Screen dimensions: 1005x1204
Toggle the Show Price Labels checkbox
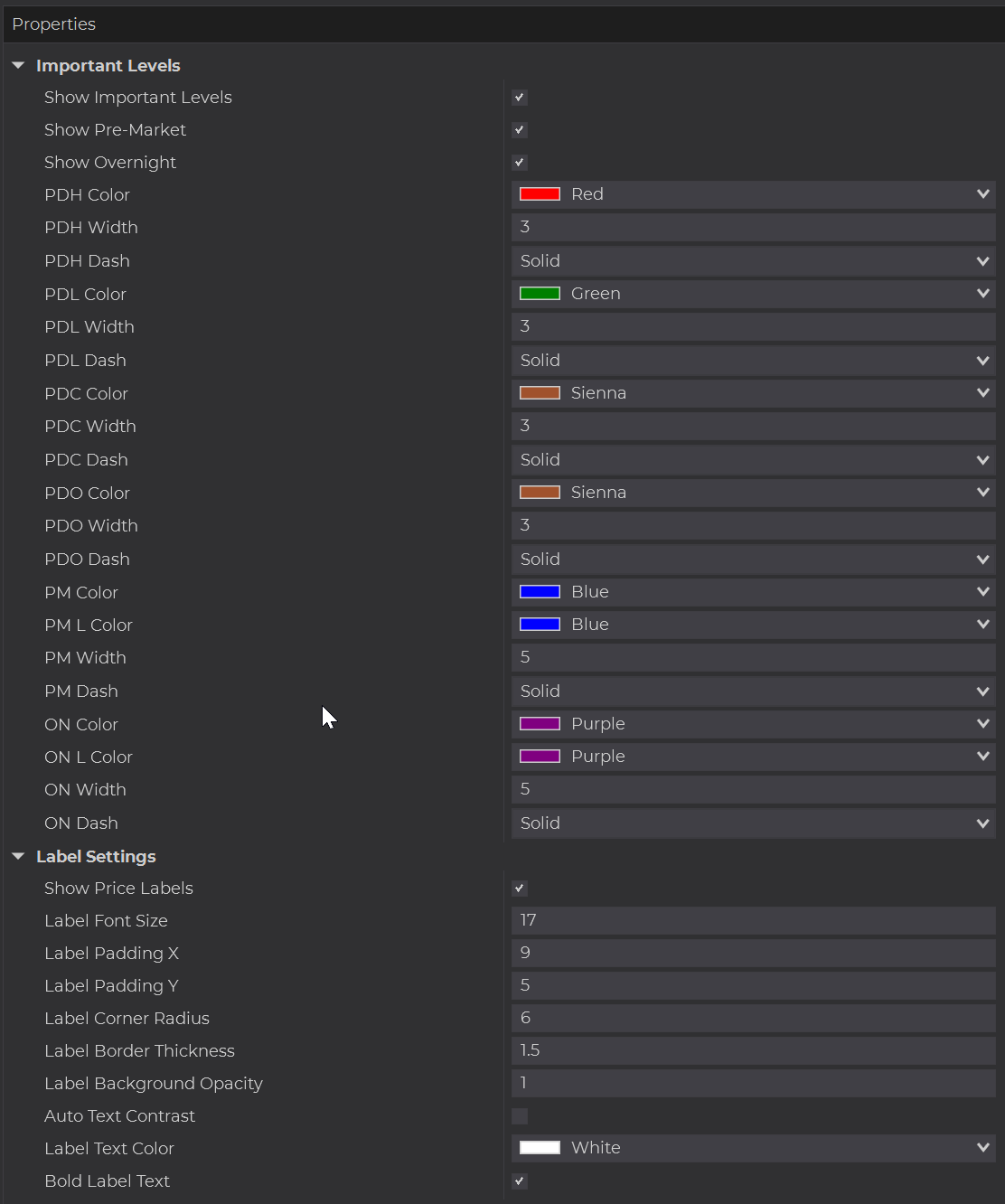pyautogui.click(x=520, y=889)
